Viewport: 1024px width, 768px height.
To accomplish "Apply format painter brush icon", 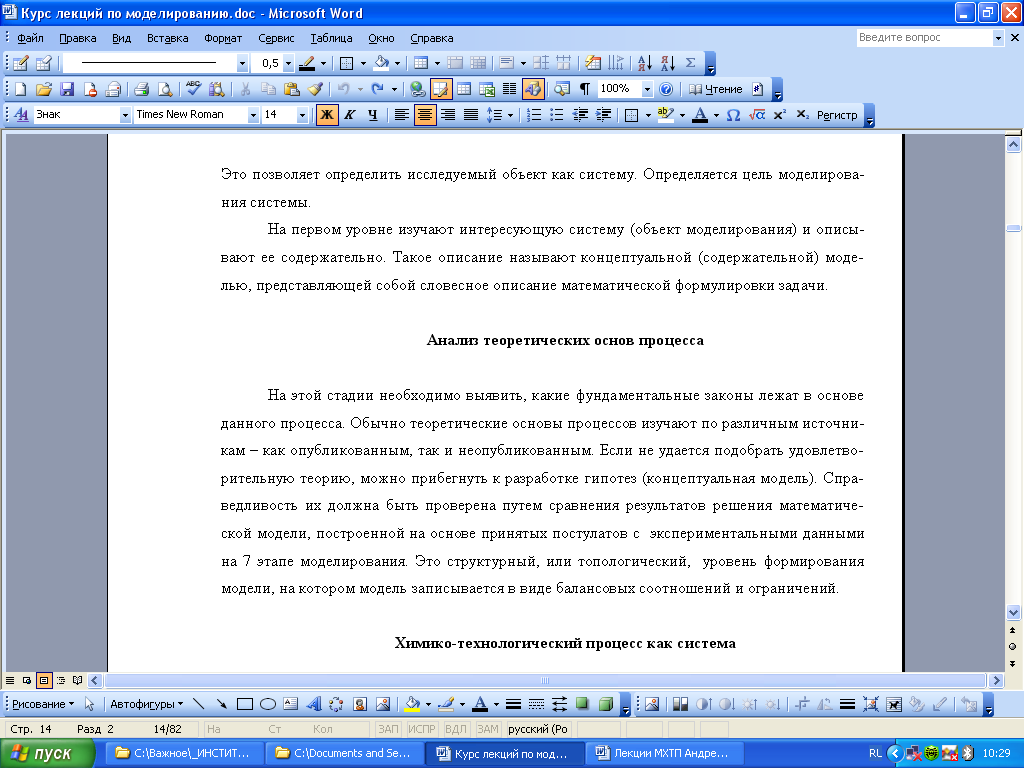I will point(315,89).
